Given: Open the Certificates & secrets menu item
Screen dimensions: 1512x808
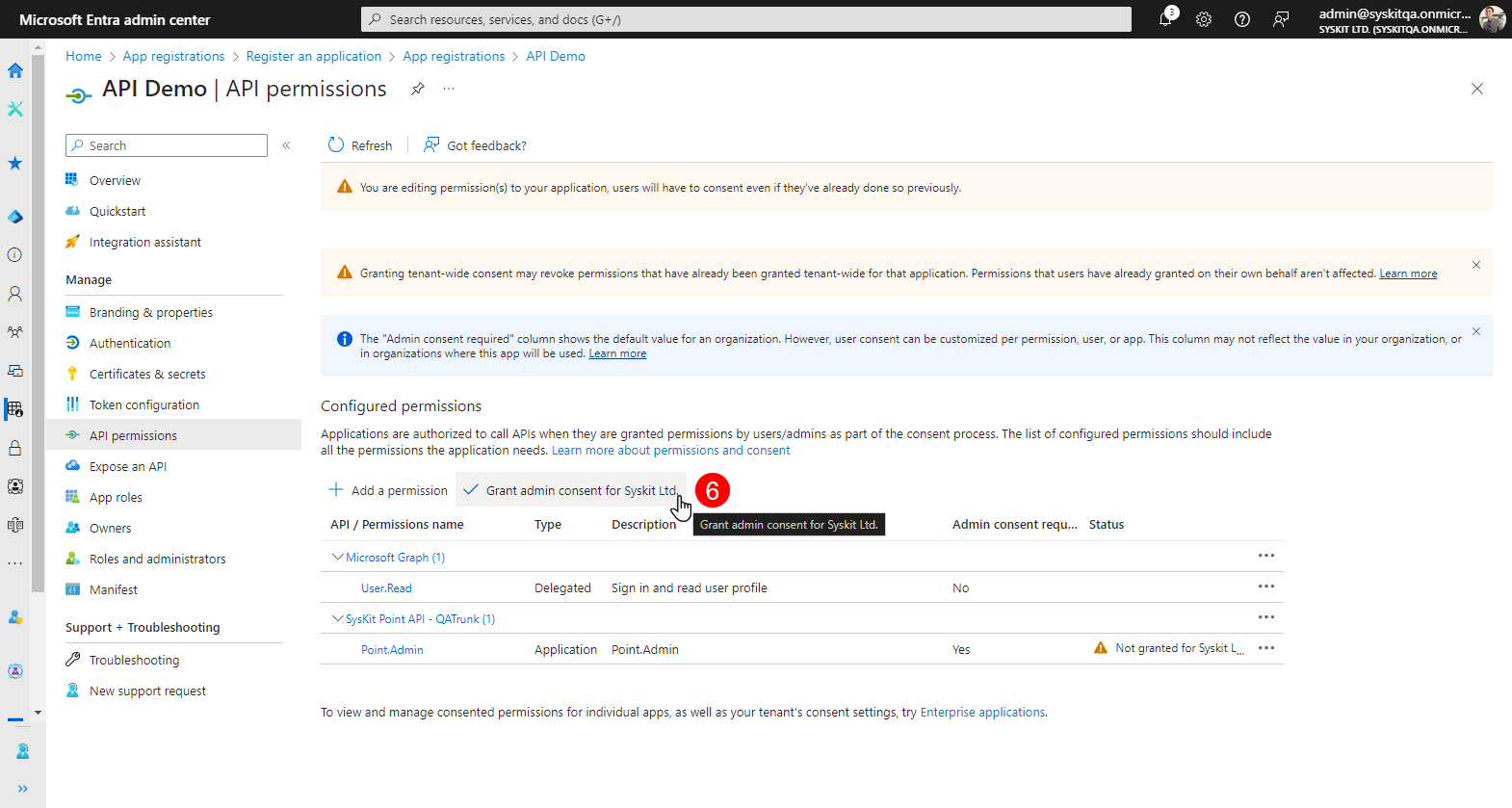Looking at the screenshot, I should pyautogui.click(x=147, y=375).
